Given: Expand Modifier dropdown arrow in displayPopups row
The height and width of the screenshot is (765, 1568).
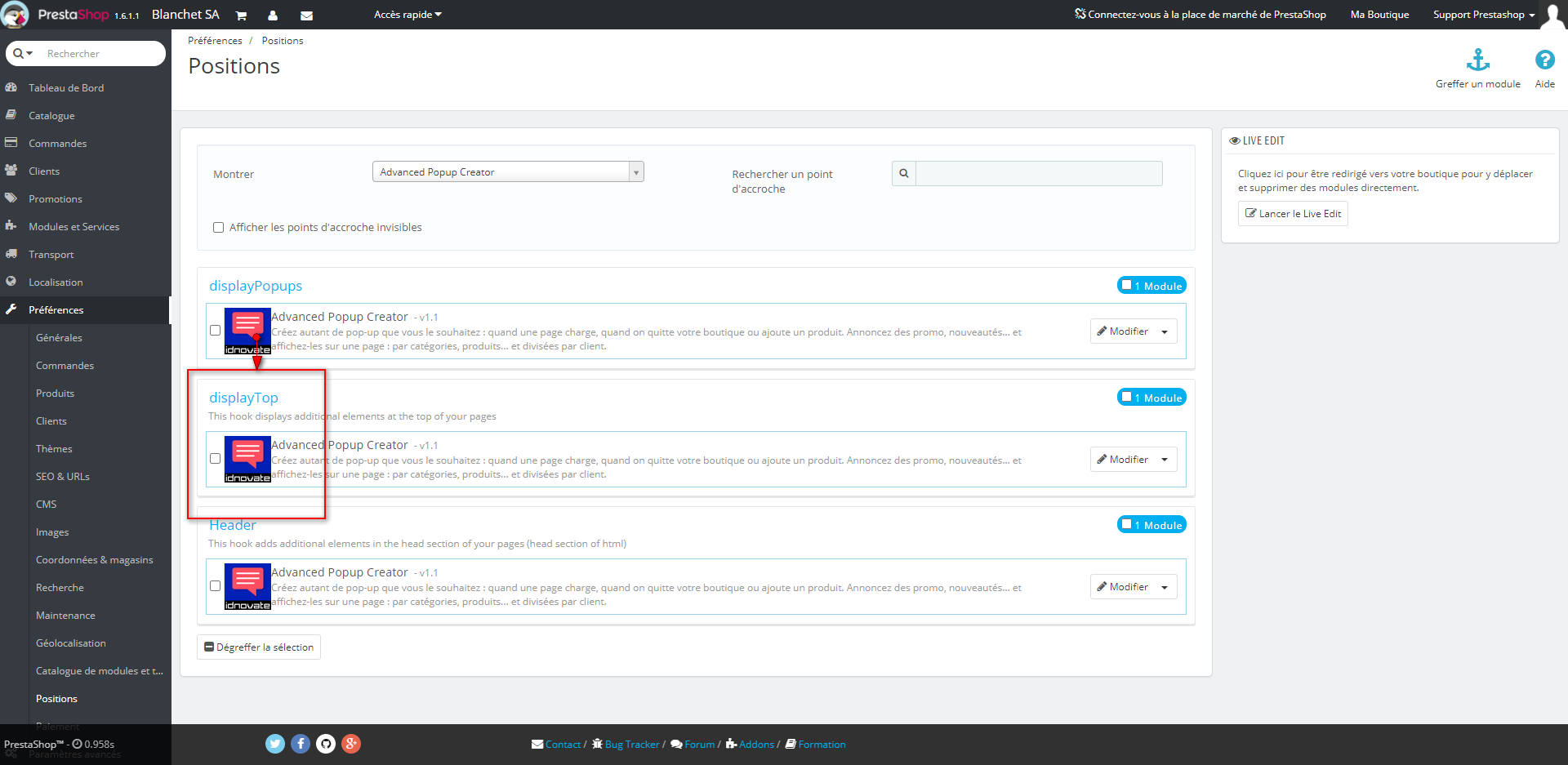Looking at the screenshot, I should [1165, 331].
